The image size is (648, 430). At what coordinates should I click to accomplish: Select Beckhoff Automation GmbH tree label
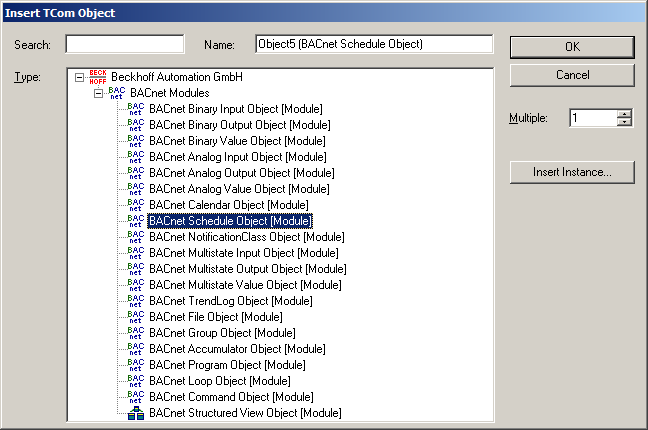coord(177,77)
